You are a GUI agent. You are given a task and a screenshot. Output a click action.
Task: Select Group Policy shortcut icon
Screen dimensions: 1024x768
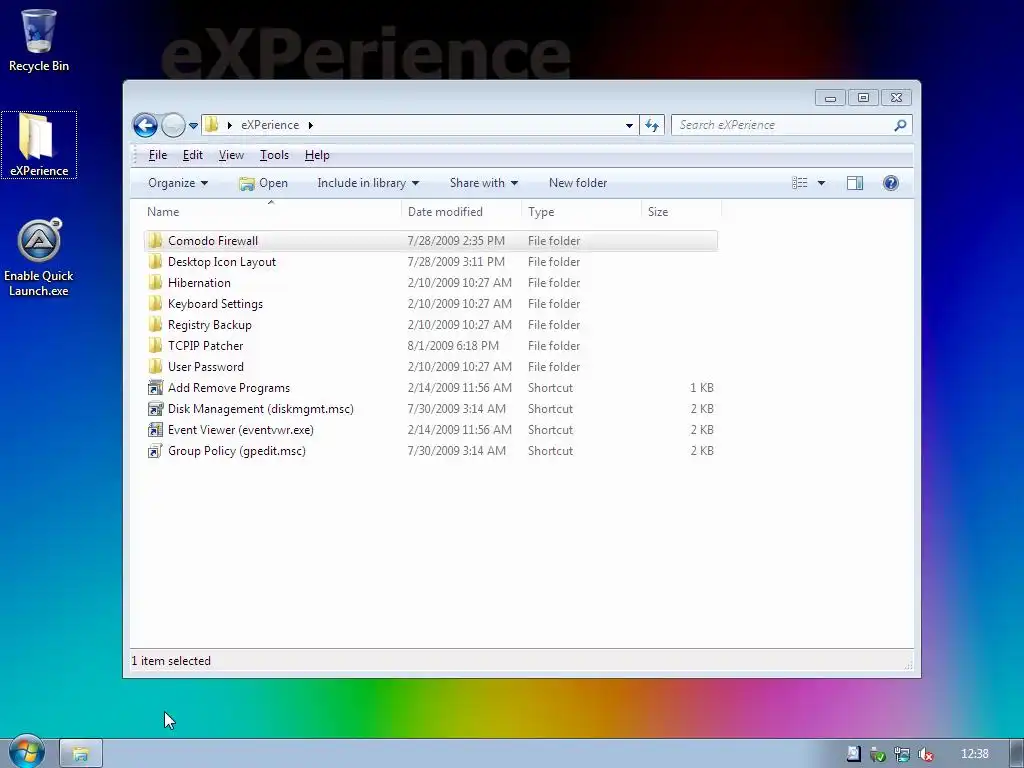tap(155, 451)
